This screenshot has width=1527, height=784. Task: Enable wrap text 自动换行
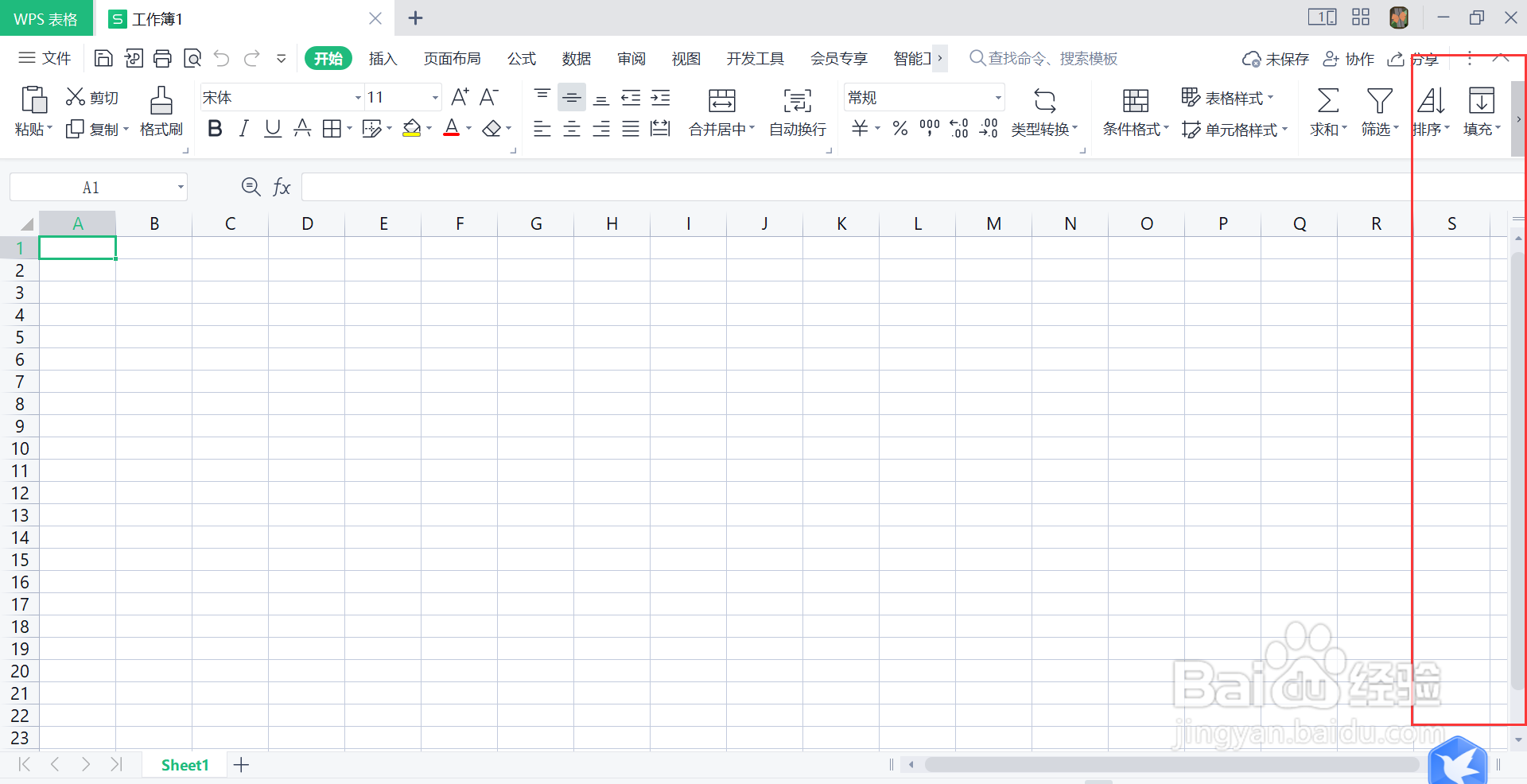(x=796, y=111)
